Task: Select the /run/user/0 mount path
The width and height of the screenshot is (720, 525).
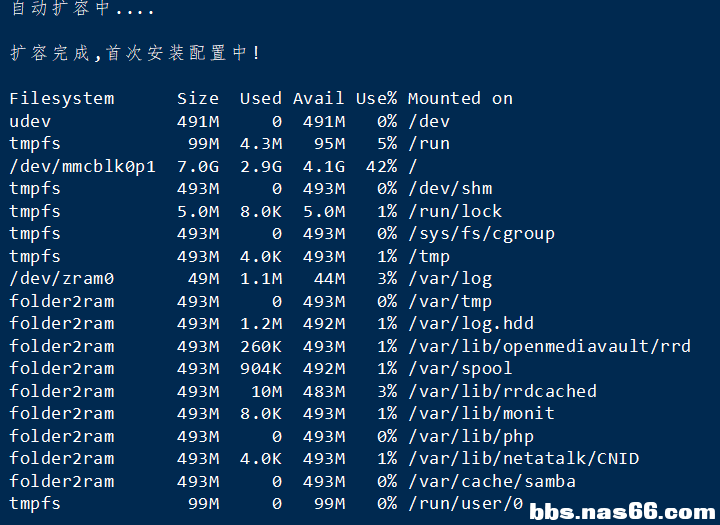Action: [x=466, y=503]
